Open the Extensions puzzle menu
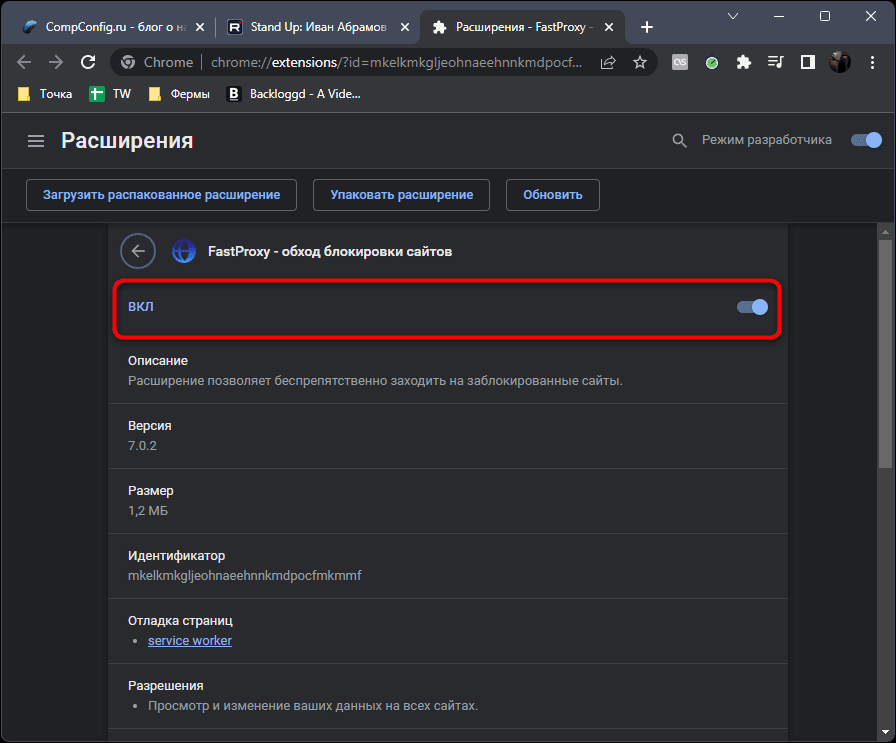896x743 pixels. (x=744, y=62)
